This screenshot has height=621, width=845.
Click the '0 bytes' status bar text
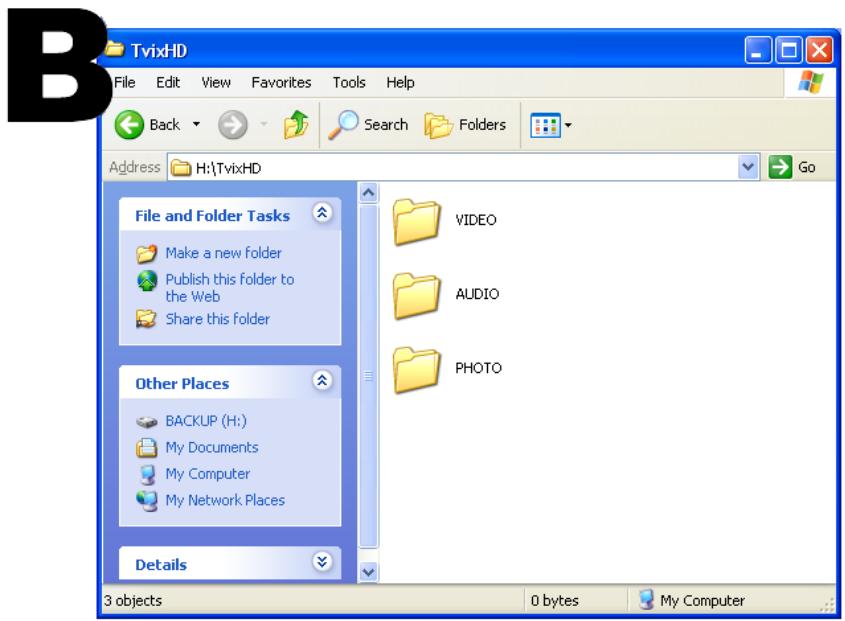pyautogui.click(x=555, y=601)
